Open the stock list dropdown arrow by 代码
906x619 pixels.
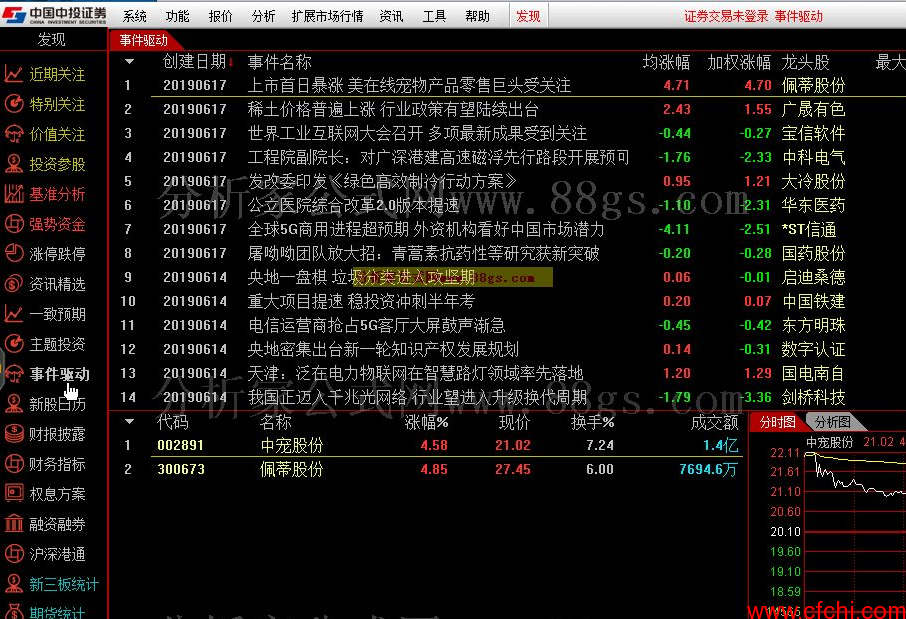129,421
